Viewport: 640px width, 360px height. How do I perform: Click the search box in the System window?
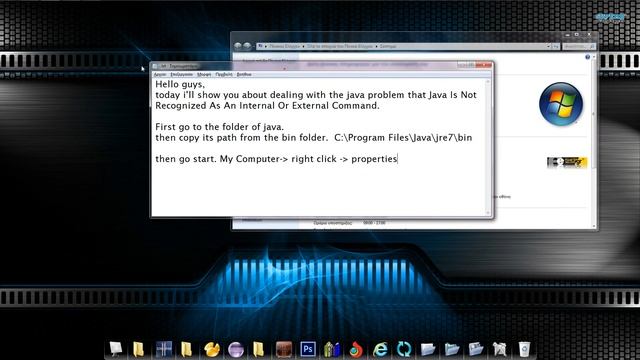pyautogui.click(x=579, y=47)
